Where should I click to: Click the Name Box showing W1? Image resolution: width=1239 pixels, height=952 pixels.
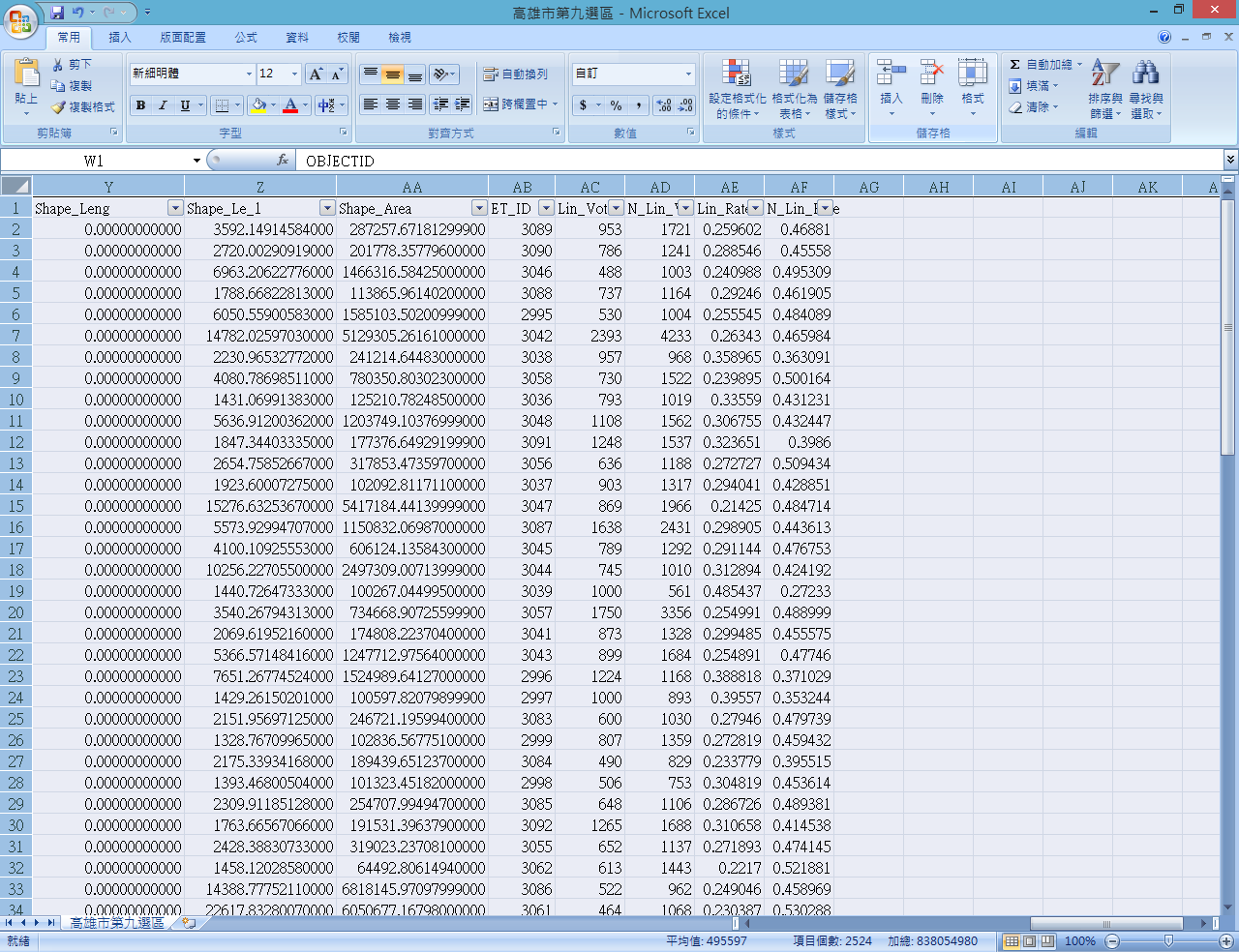point(94,161)
